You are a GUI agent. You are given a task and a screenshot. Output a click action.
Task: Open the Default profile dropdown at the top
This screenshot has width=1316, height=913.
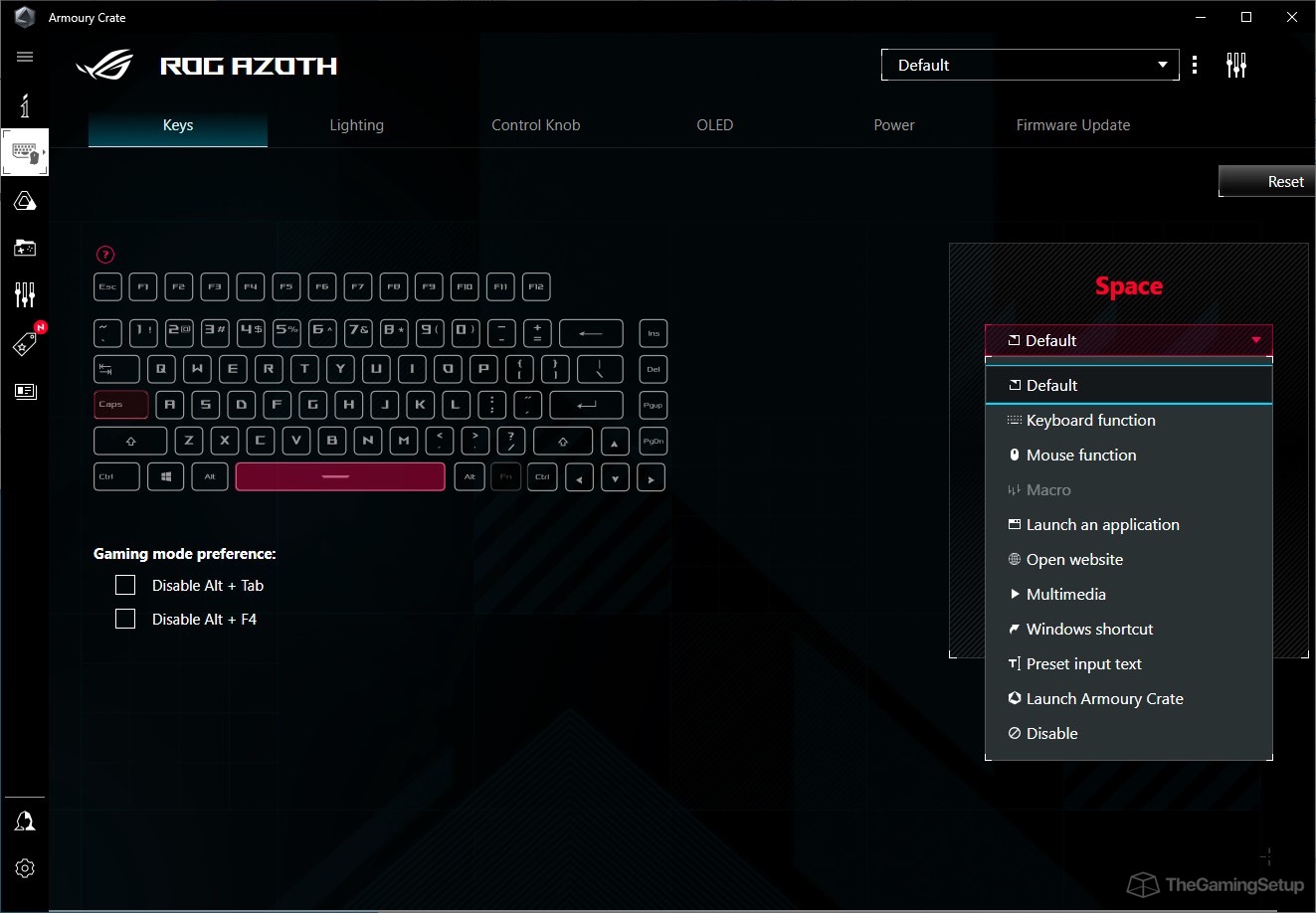pos(1030,65)
